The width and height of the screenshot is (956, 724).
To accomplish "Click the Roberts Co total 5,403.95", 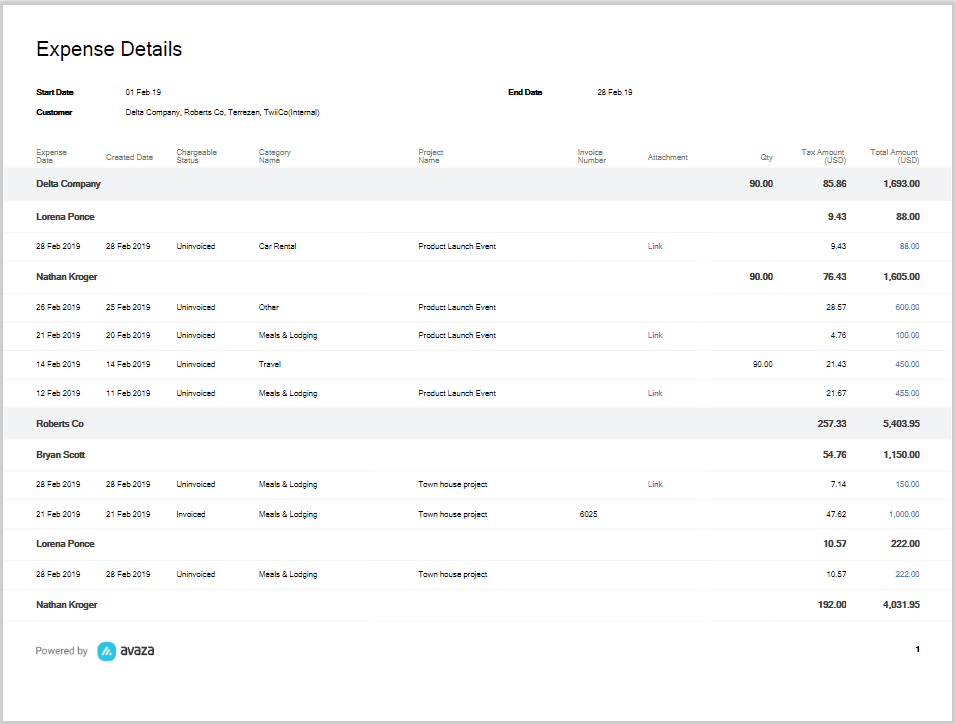I will point(902,424).
